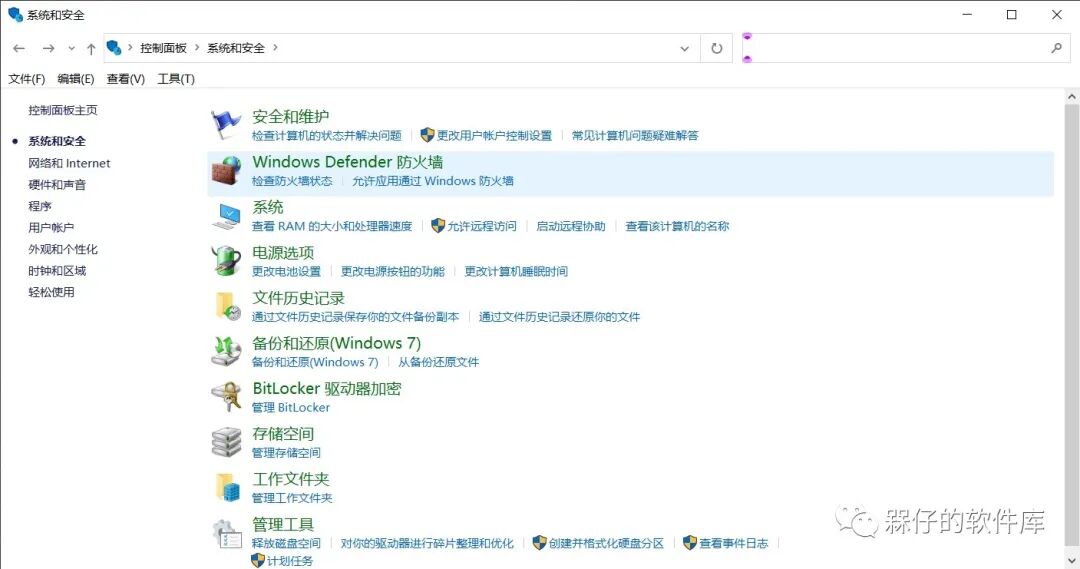The height and width of the screenshot is (569, 1080).
Task: Click 对你的驱动器进行碎片整理和优化 link
Action: click(427, 543)
